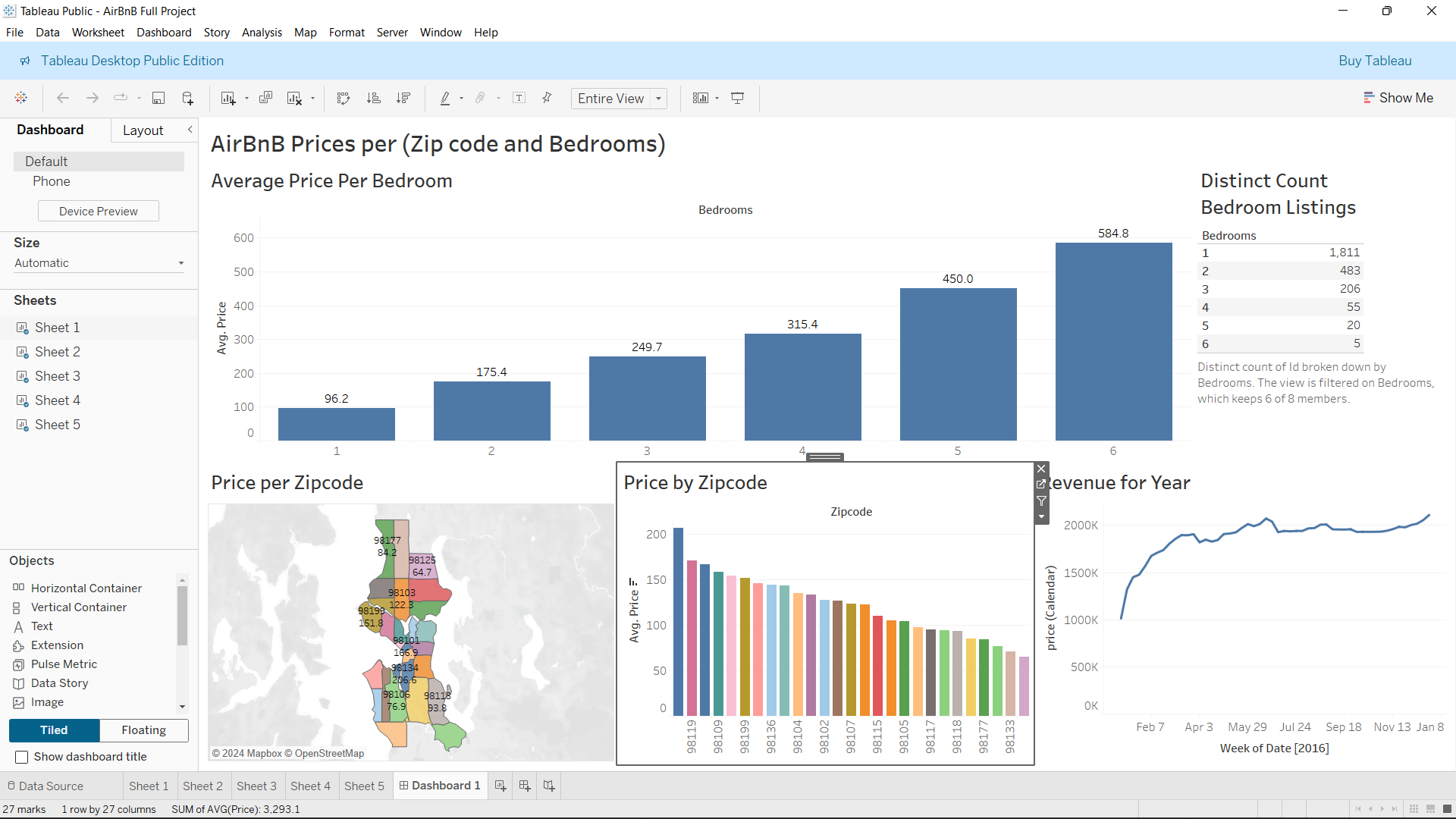Select the Default device layout
The image size is (1456, 819).
[99, 162]
